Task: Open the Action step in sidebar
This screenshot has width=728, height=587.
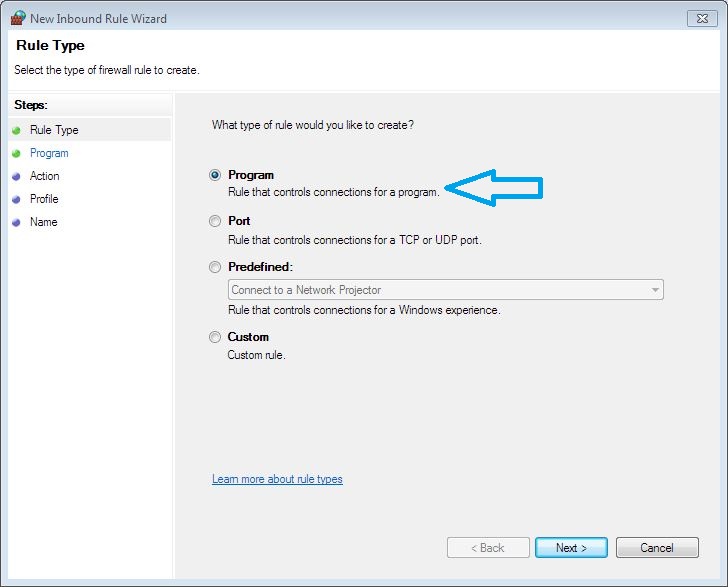Action: [45, 176]
